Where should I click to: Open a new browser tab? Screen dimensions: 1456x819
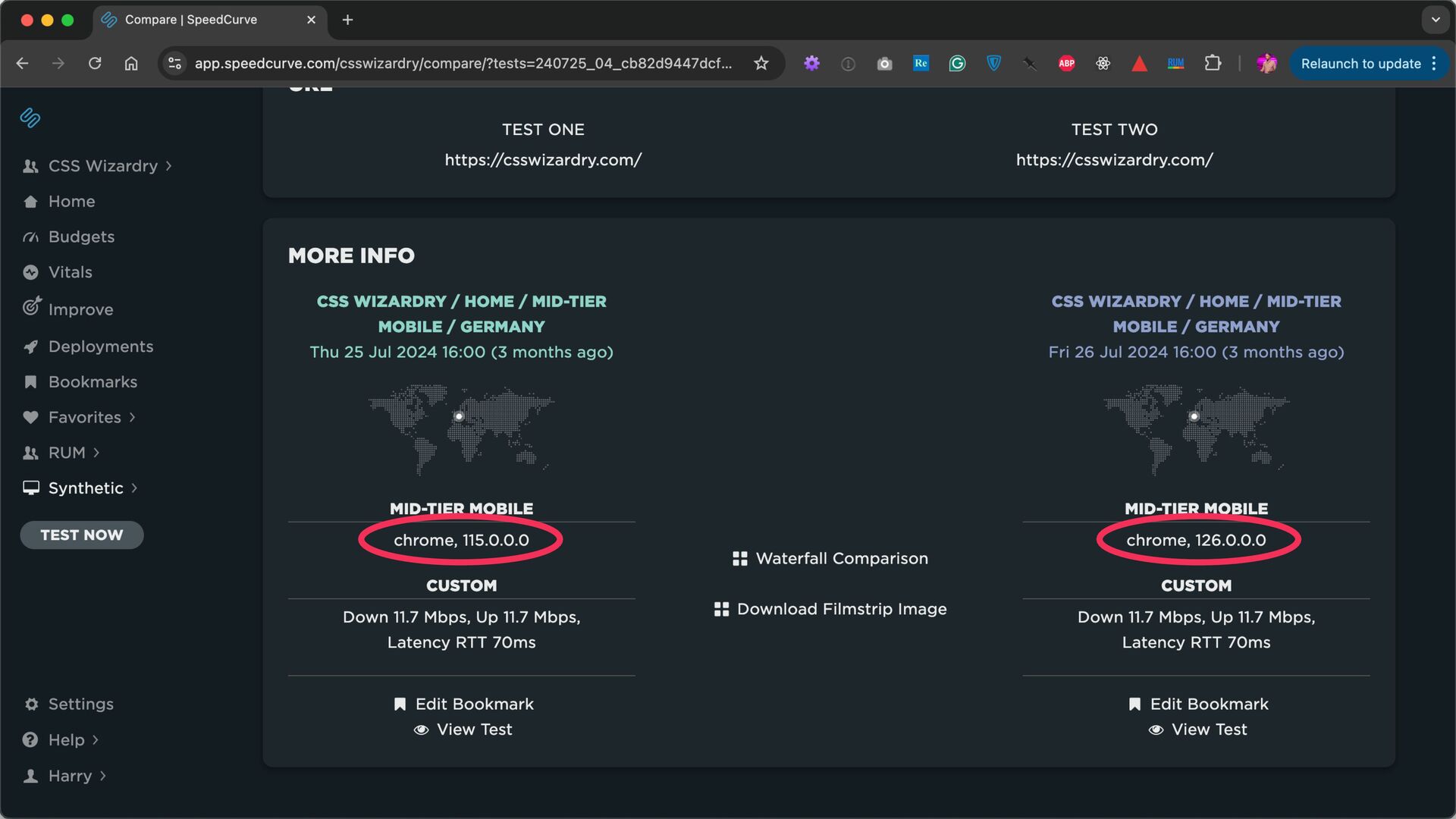pos(347,20)
